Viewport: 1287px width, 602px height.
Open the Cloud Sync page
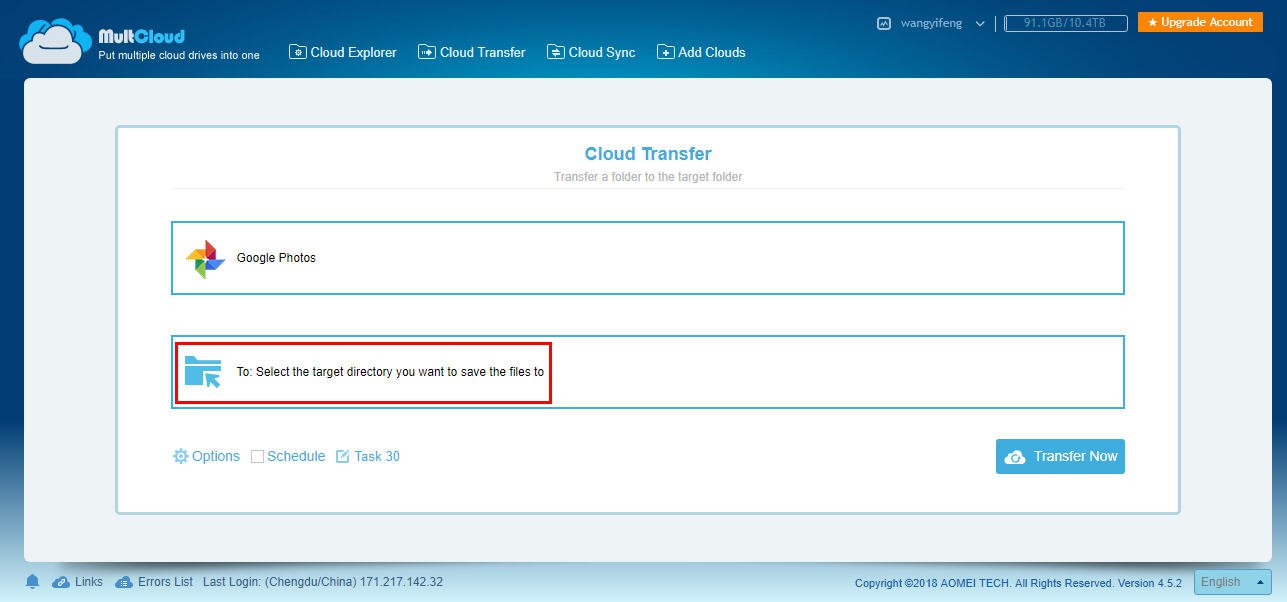point(591,52)
